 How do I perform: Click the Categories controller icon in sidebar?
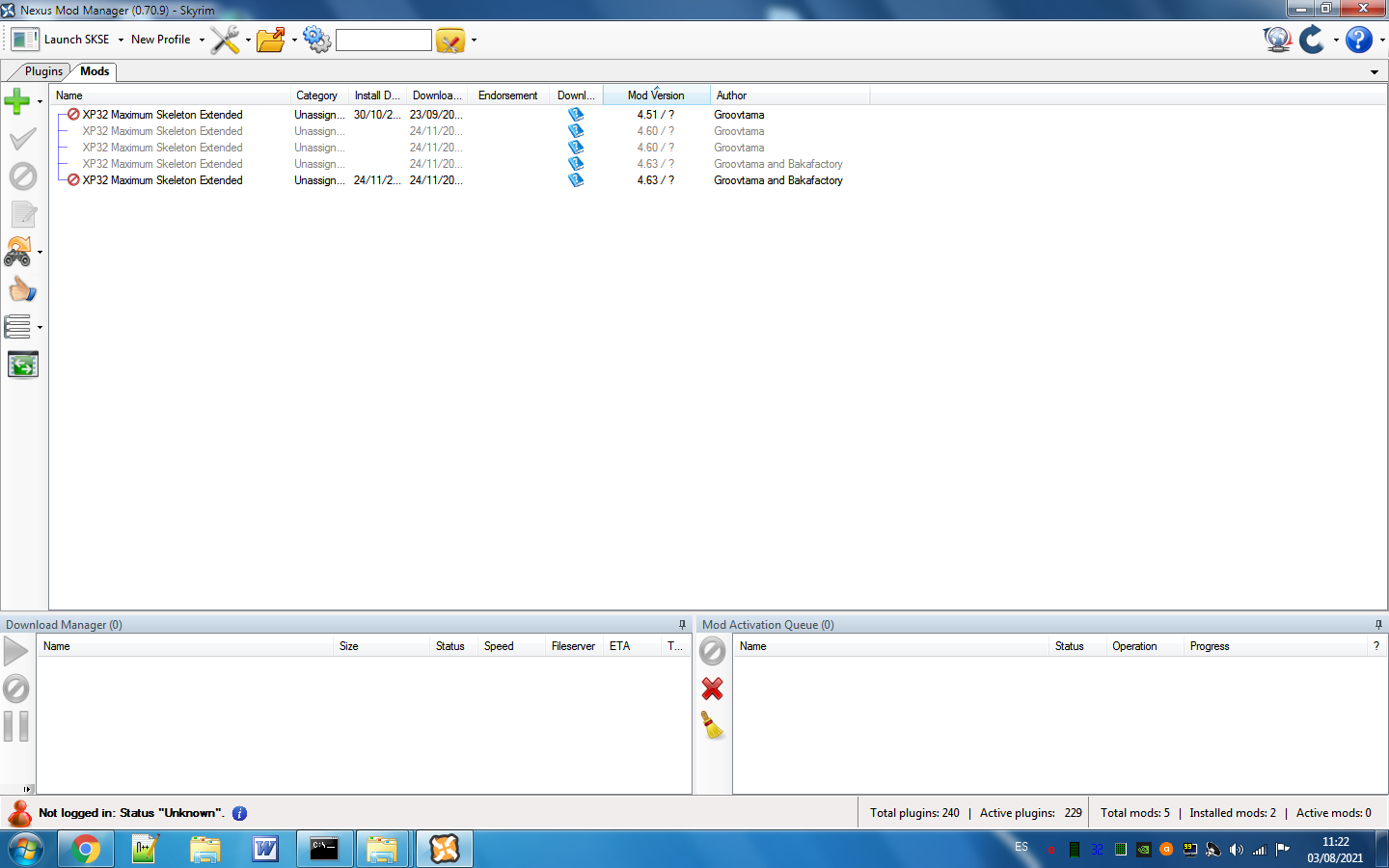pos(18,252)
